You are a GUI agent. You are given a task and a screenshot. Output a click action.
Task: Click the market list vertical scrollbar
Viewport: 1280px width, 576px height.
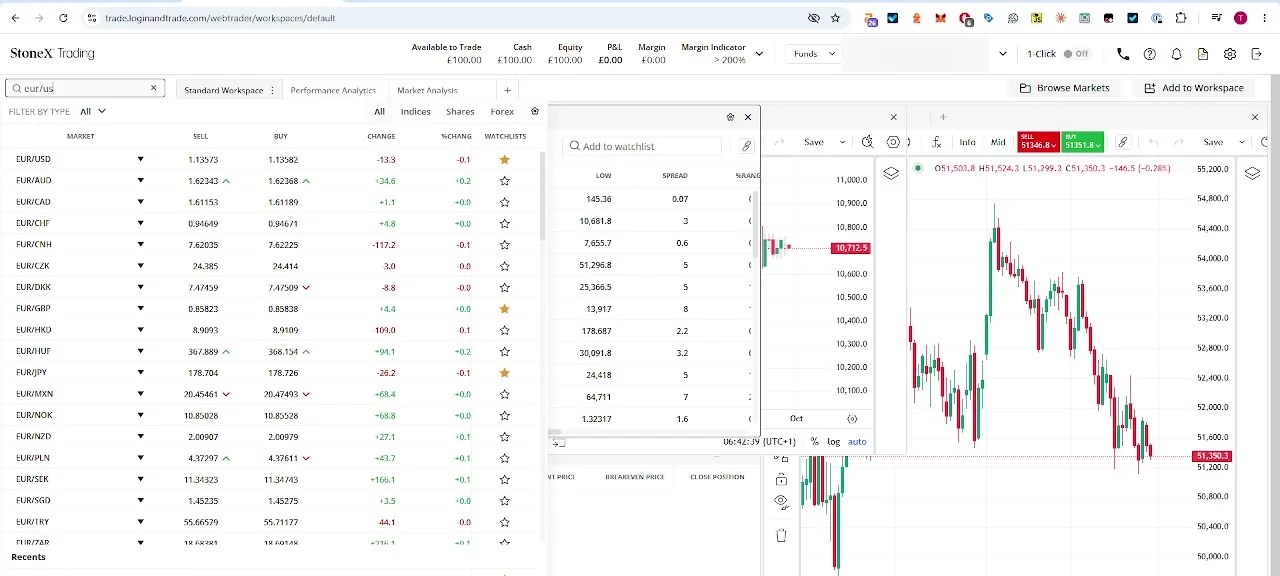point(543,195)
